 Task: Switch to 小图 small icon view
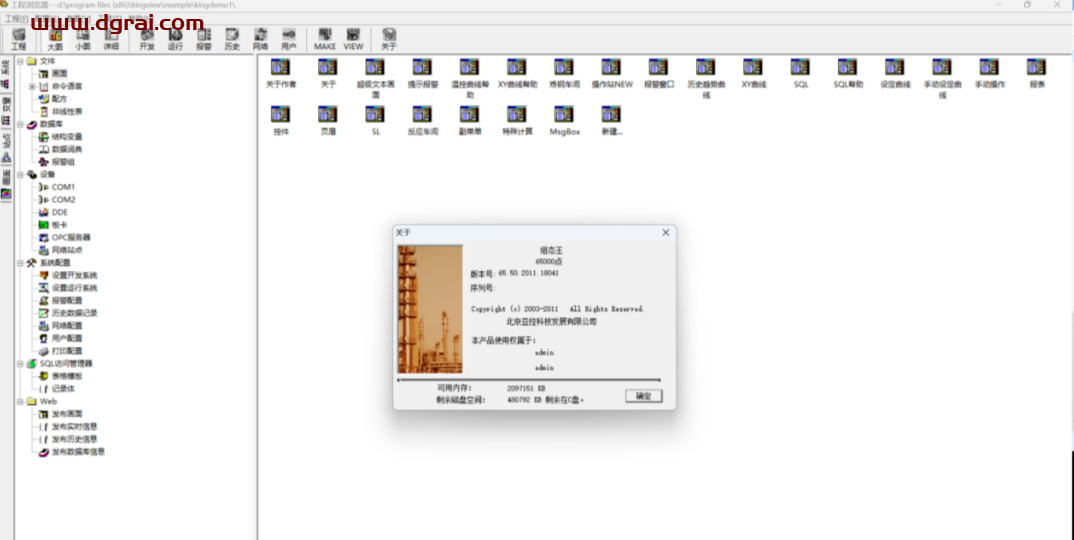tap(82, 38)
